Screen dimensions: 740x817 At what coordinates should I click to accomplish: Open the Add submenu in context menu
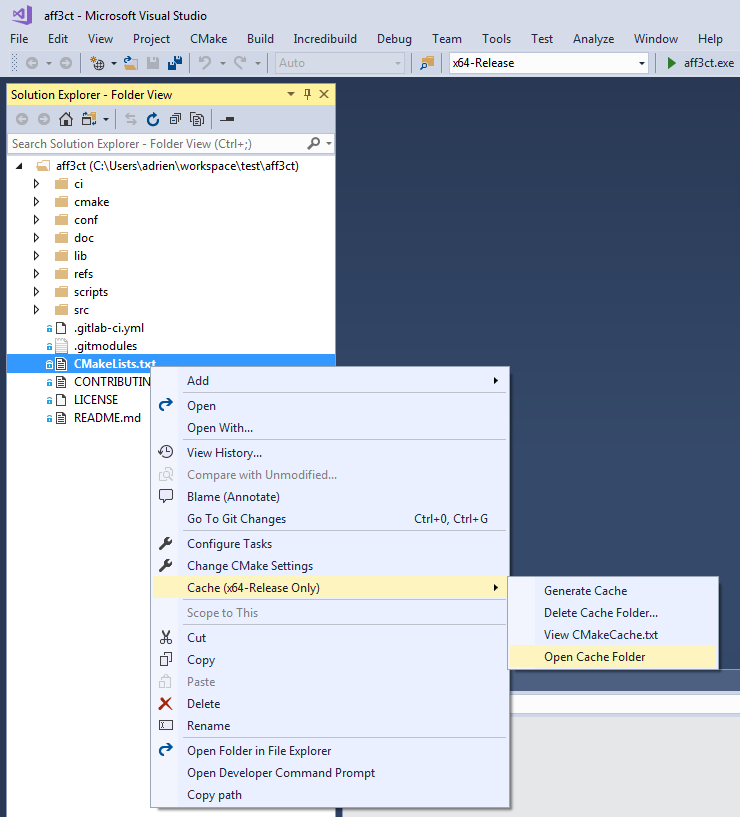coord(330,381)
